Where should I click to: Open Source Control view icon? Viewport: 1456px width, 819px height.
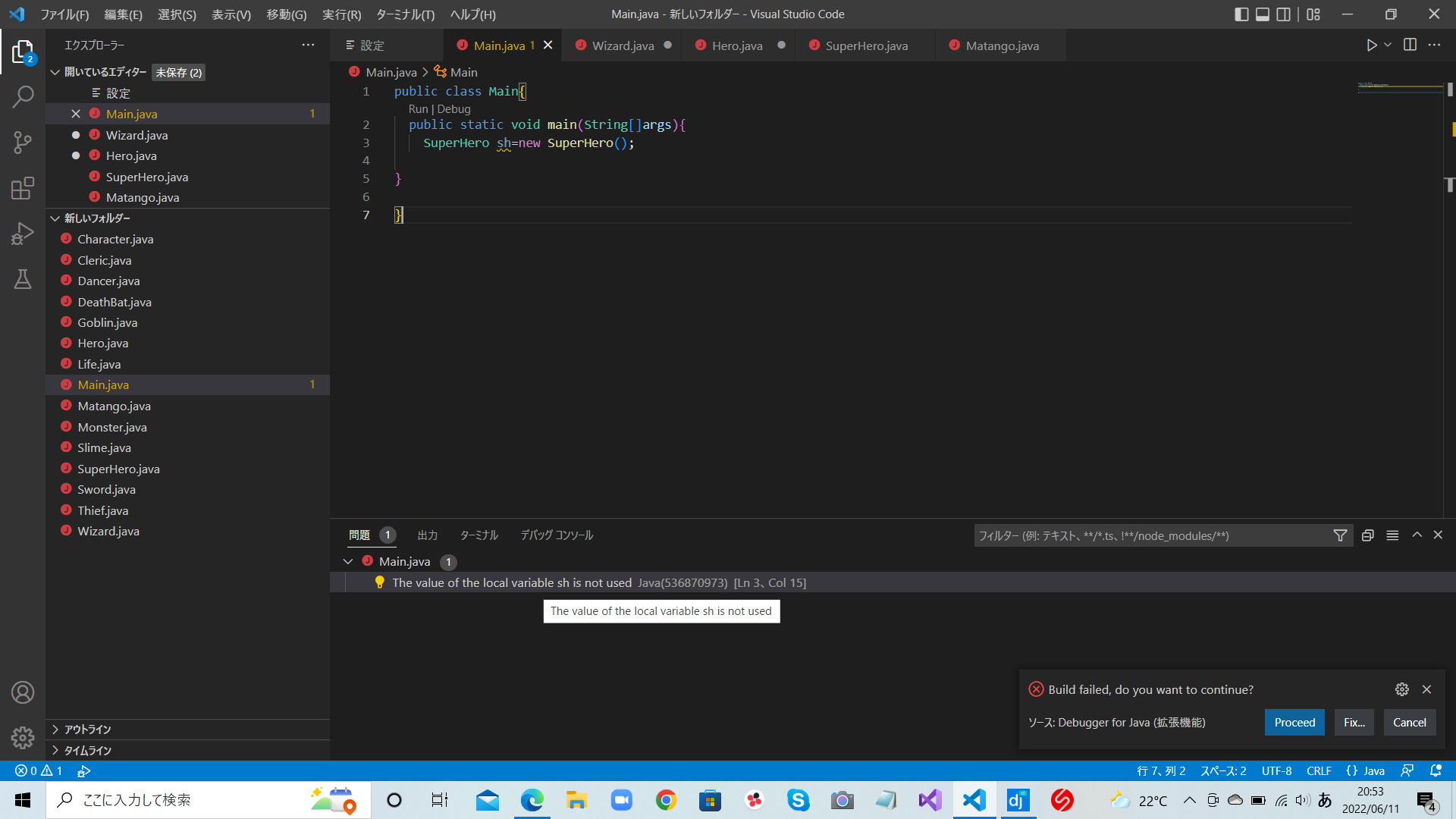pyautogui.click(x=23, y=143)
